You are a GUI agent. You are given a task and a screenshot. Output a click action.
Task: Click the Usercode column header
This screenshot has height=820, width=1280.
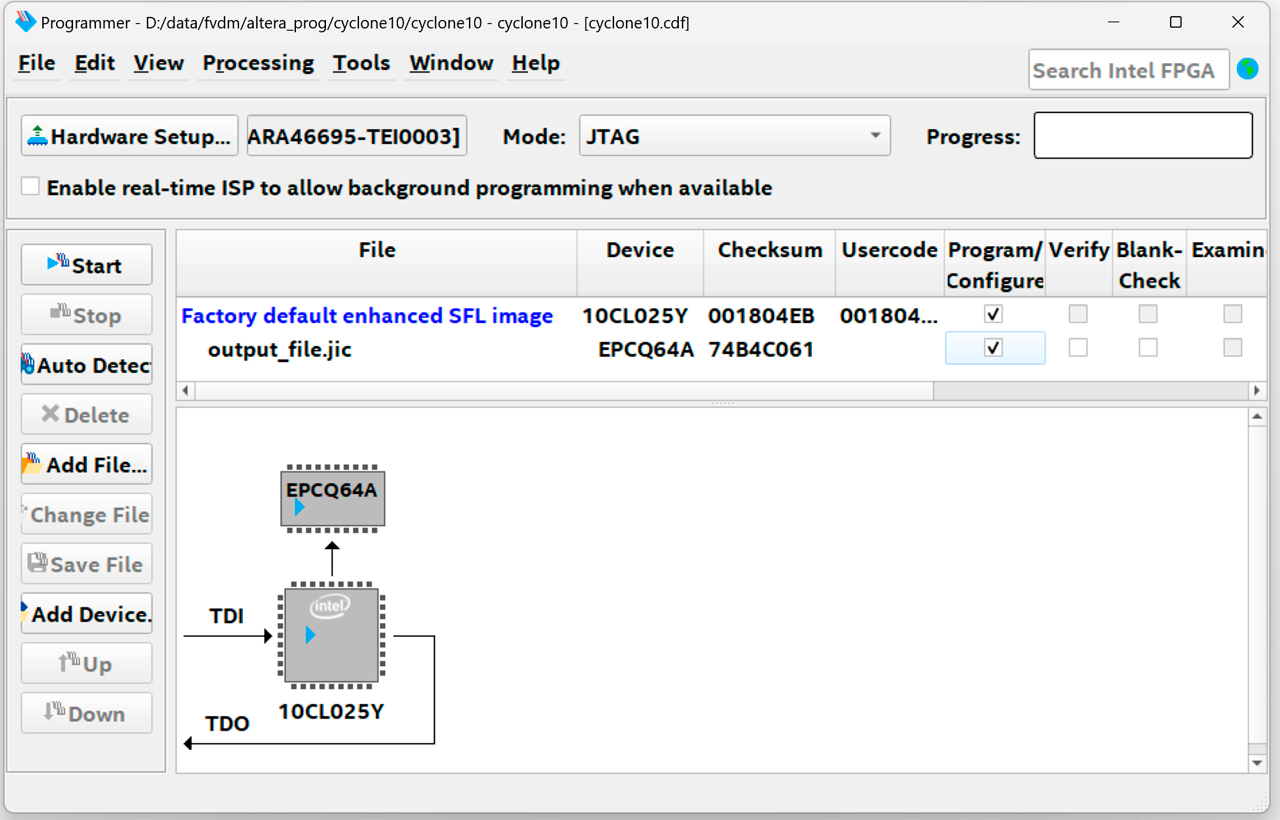tap(890, 264)
